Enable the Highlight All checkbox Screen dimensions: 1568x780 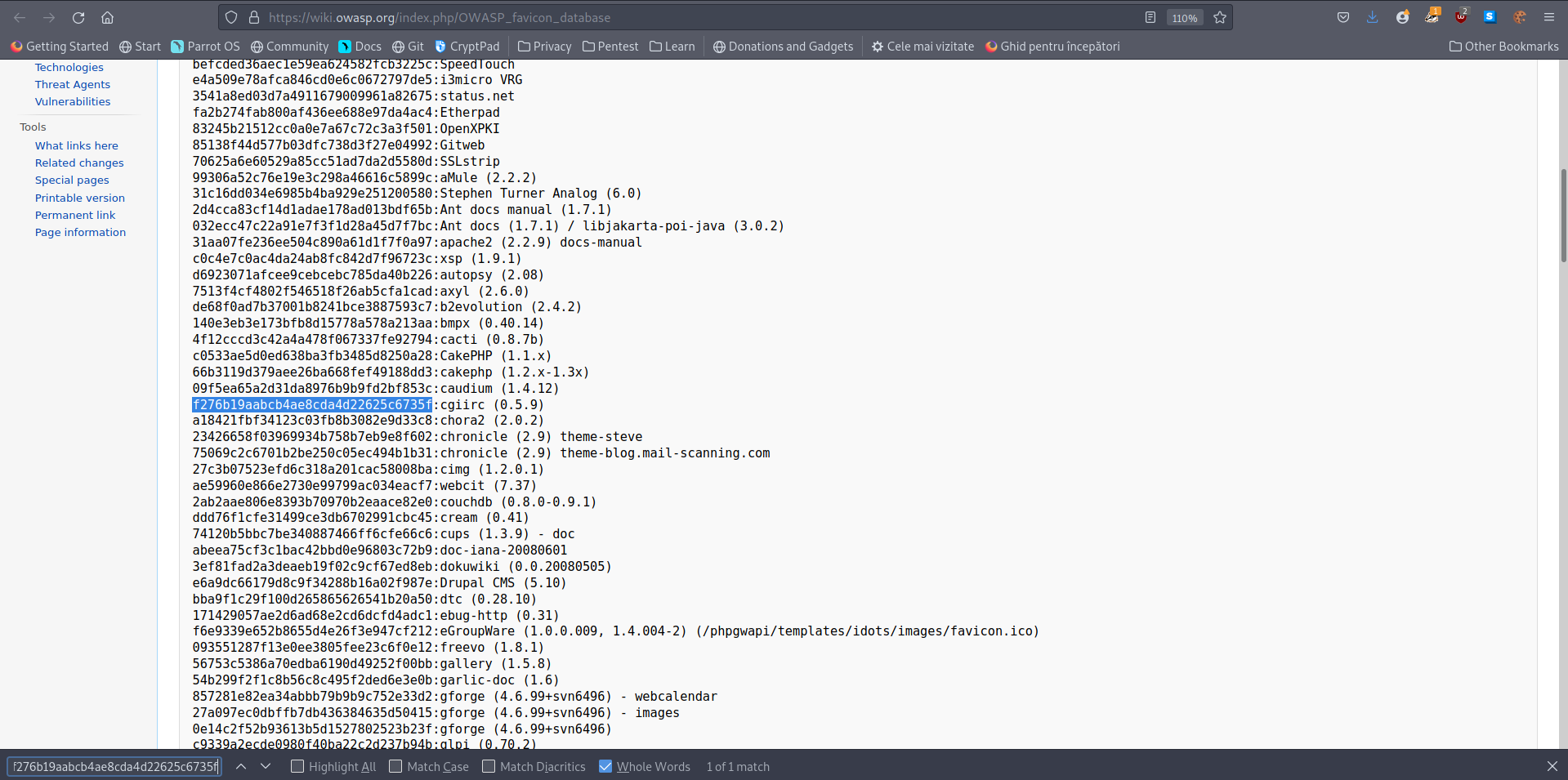point(298,766)
